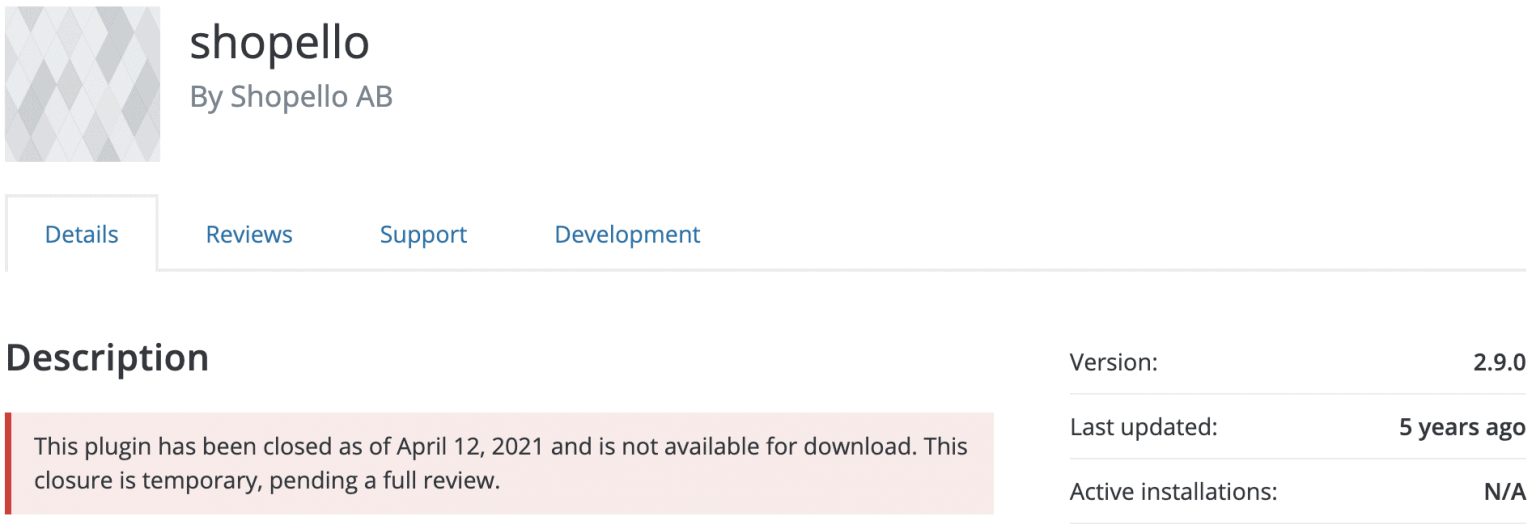Viewport: 1536px width, 529px height.
Task: Select the version number 2.9.0
Action: [x=1499, y=362]
